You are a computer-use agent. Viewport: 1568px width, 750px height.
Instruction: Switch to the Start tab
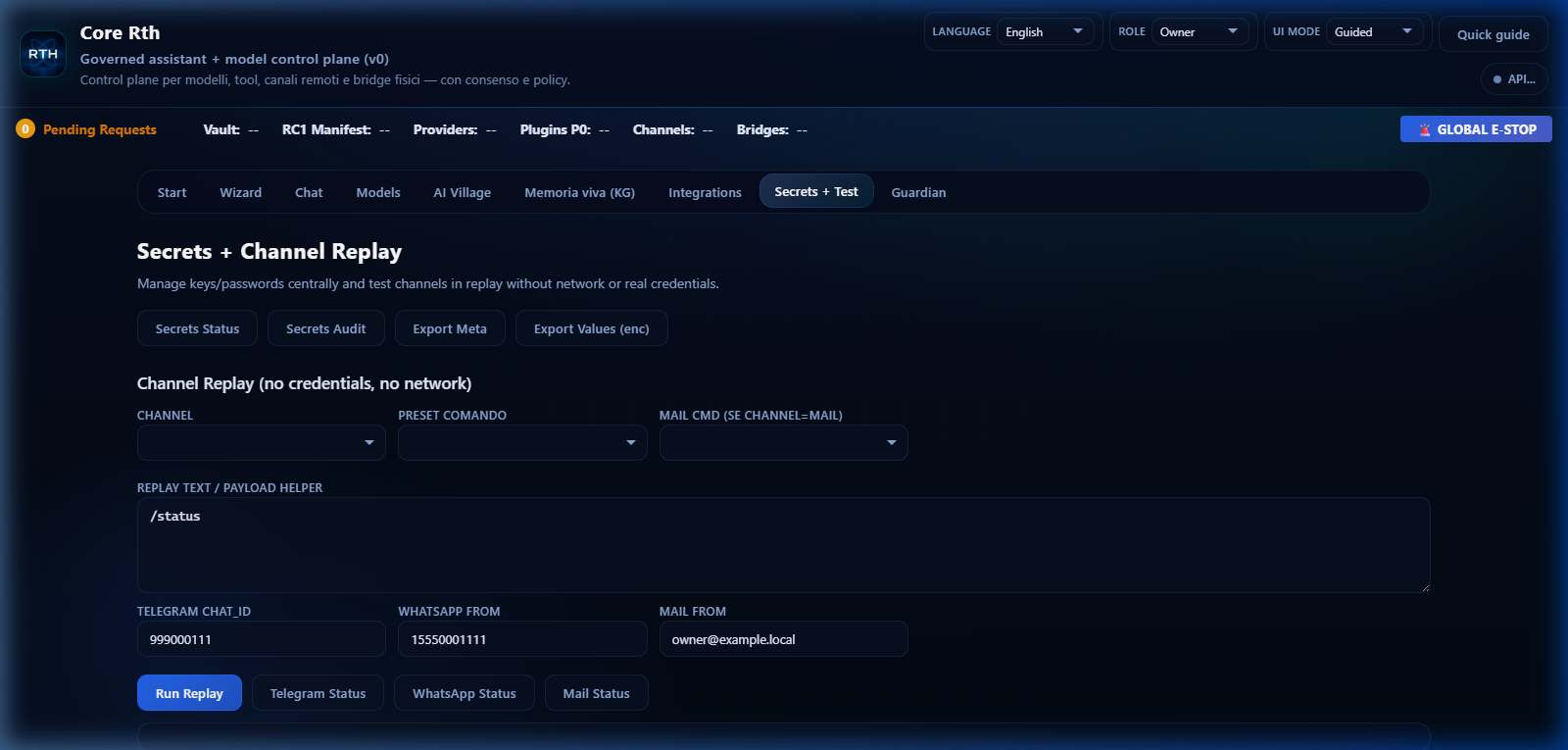pos(171,192)
